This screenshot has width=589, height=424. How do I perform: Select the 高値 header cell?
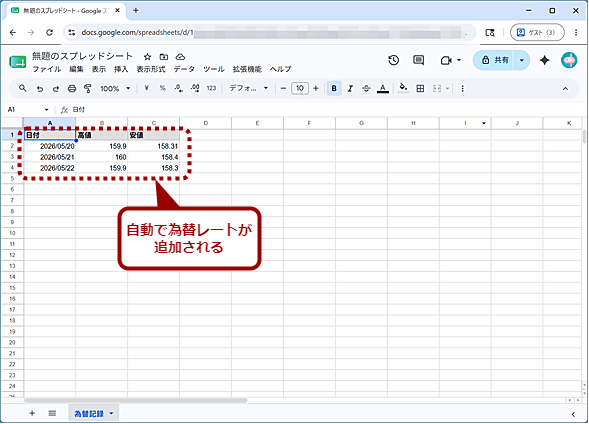(101, 135)
